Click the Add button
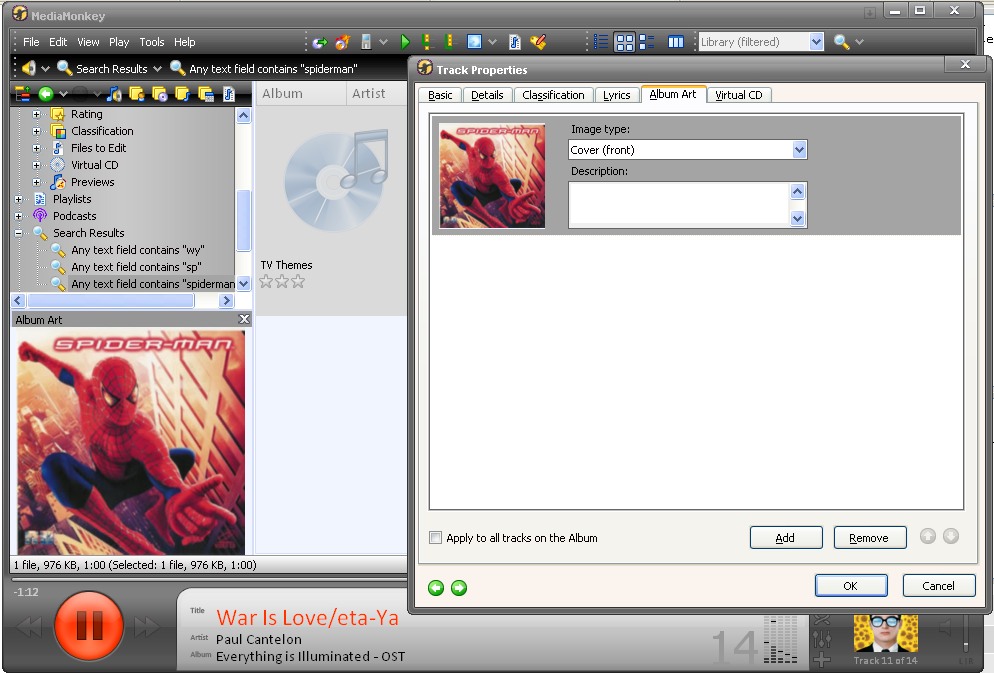 tap(785, 538)
